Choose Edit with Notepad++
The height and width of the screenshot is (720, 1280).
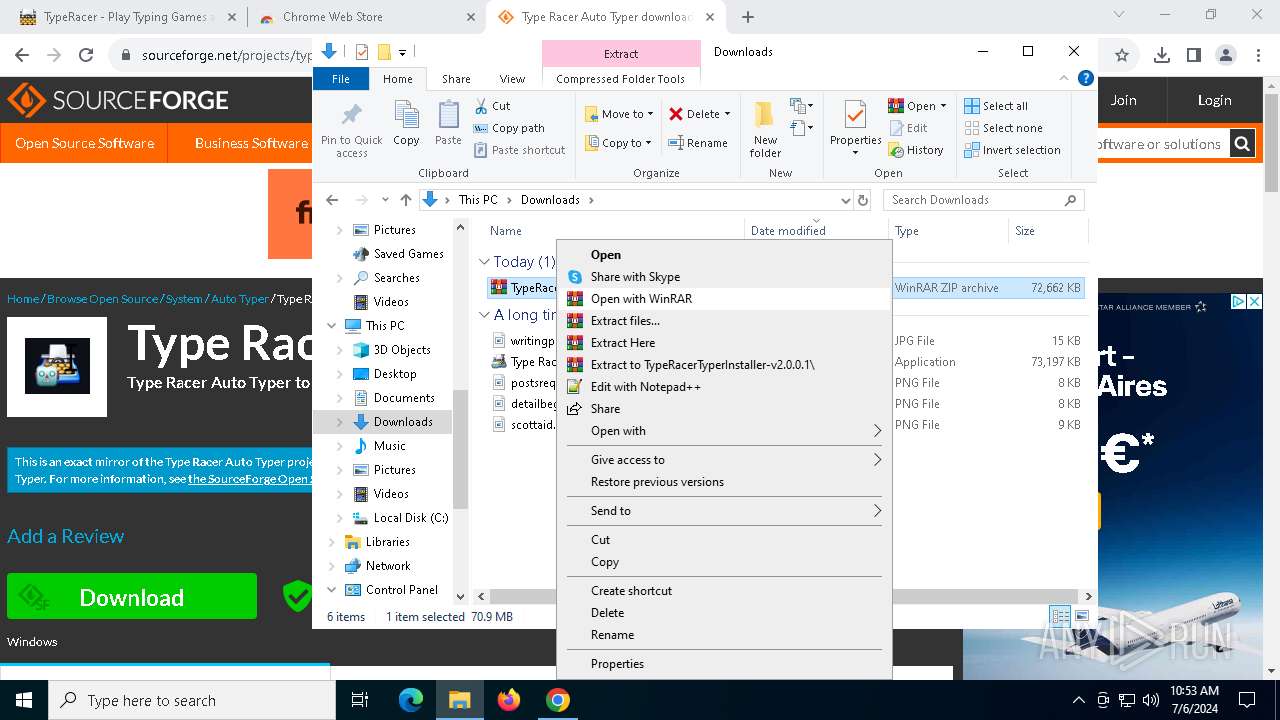tap(723, 387)
